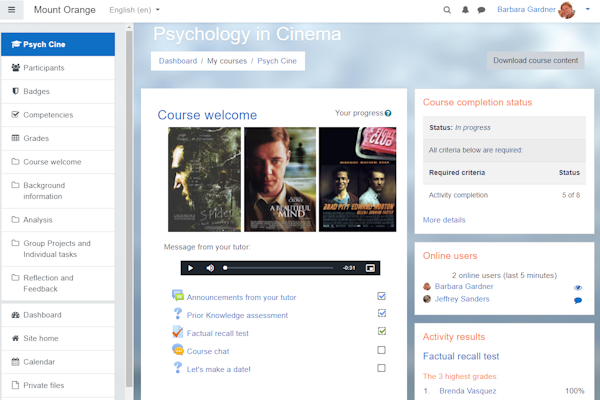
Task: Click the Participants people icon
Action: click(16, 68)
